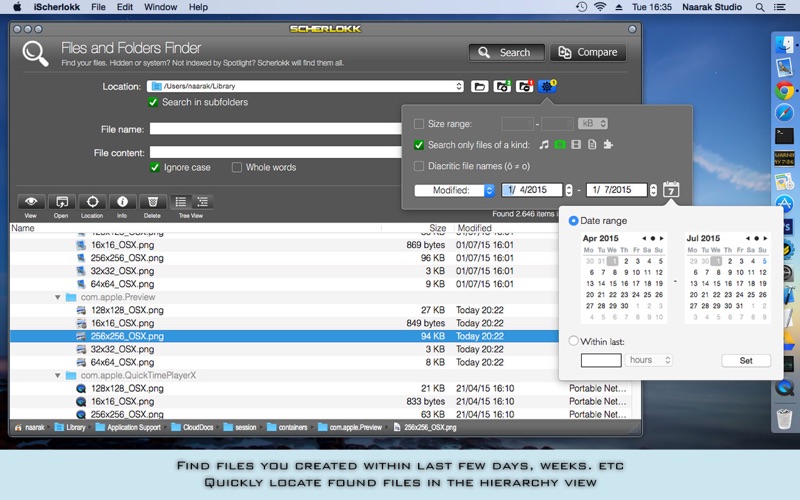
Task: Select the highlighted 256x256_OSX.png row, 94 KB
Action: click(x=284, y=336)
